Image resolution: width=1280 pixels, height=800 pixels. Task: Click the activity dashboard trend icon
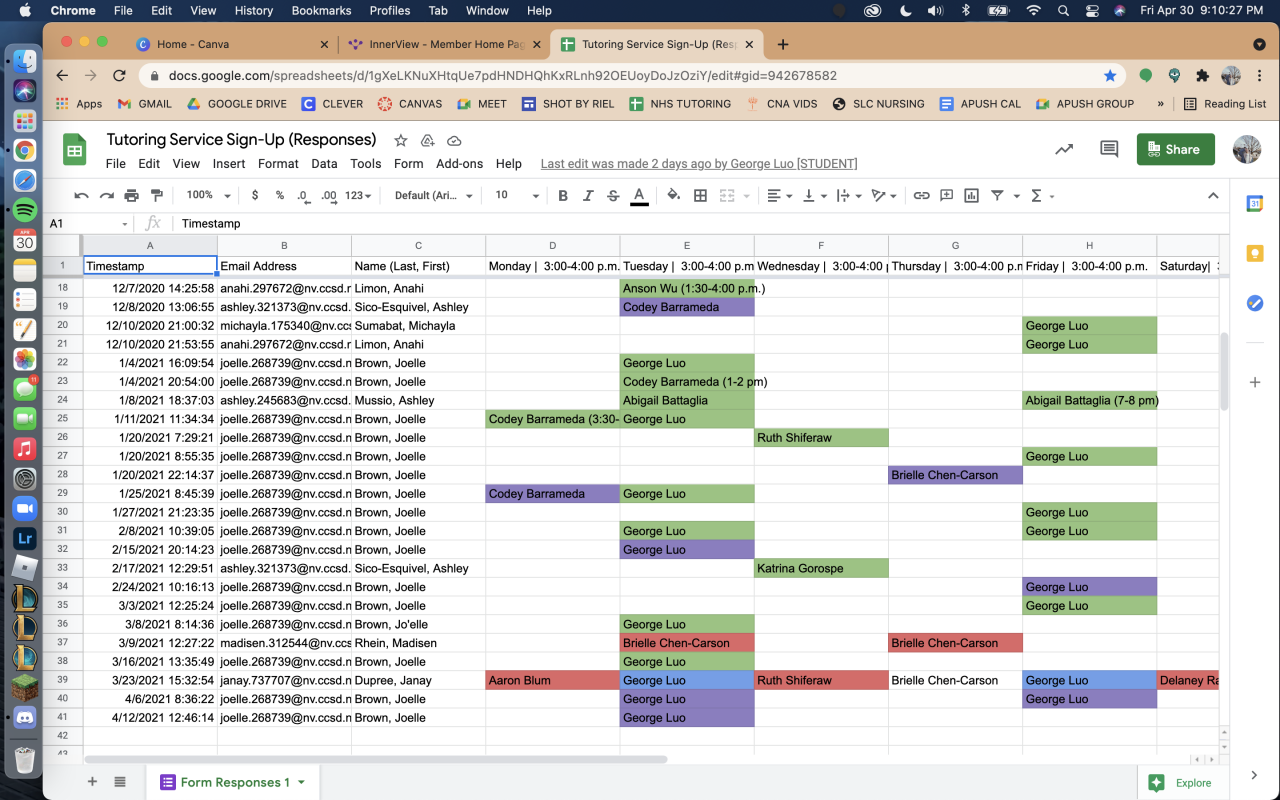[1064, 149]
